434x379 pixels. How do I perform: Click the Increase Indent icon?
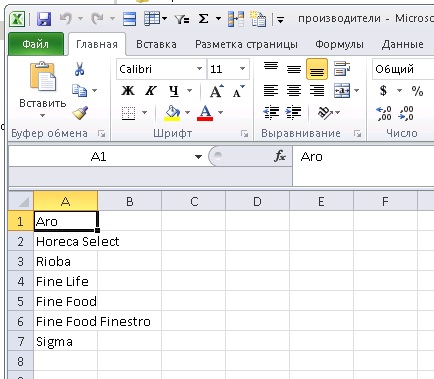click(293, 113)
